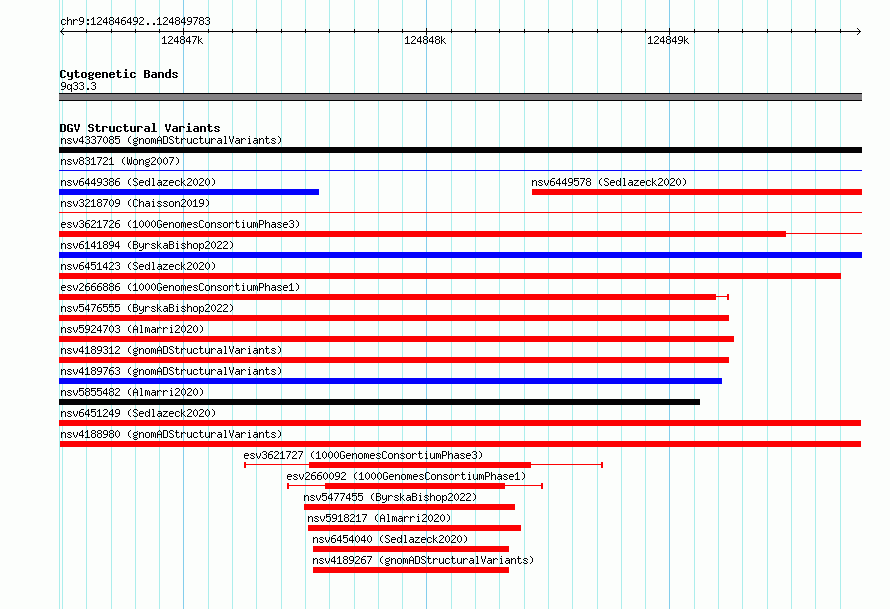Click nsv6451249 (Sedlazeck2020) label
This screenshot has width=890, height=609.
click(x=138, y=413)
